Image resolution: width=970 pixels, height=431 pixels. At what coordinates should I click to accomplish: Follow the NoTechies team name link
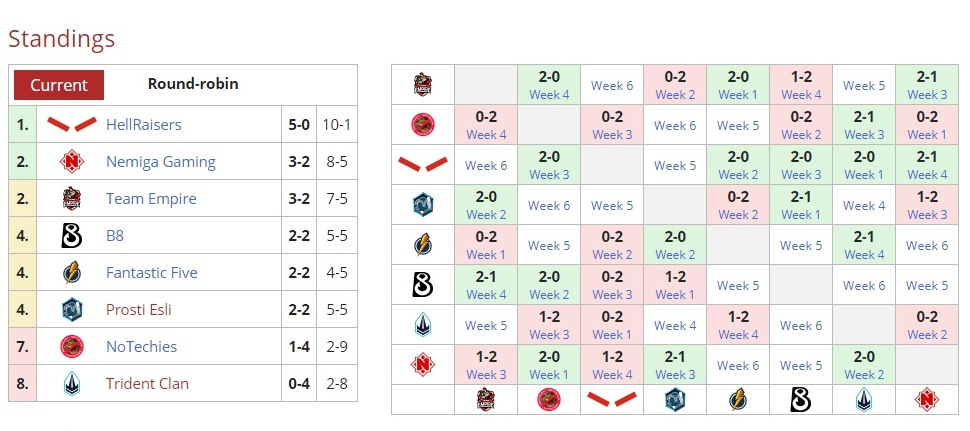point(141,347)
